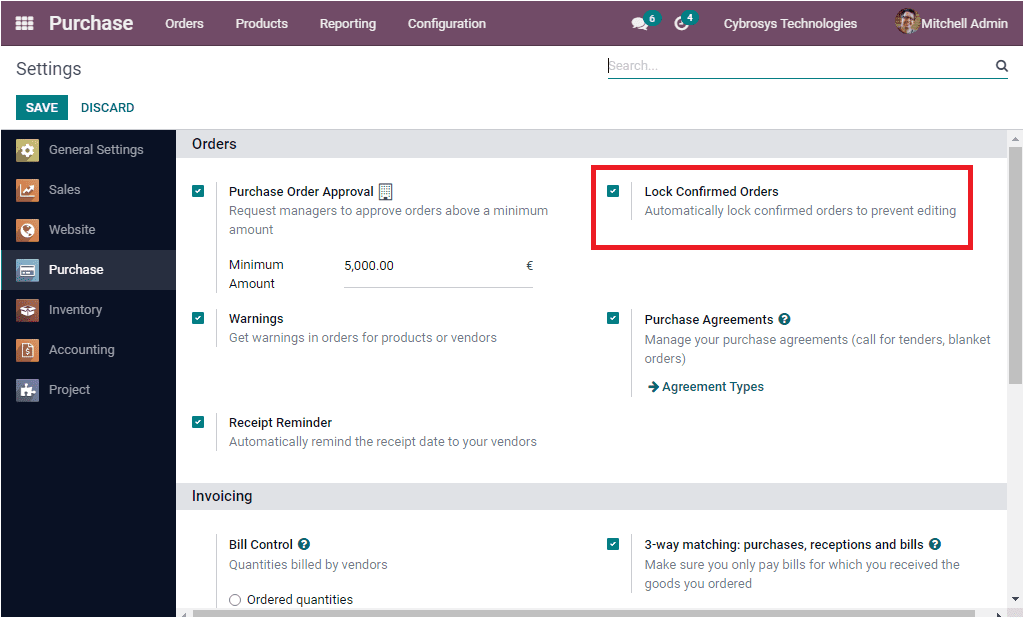
Task: Open the activities clock icon
Action: pyautogui.click(x=682, y=23)
